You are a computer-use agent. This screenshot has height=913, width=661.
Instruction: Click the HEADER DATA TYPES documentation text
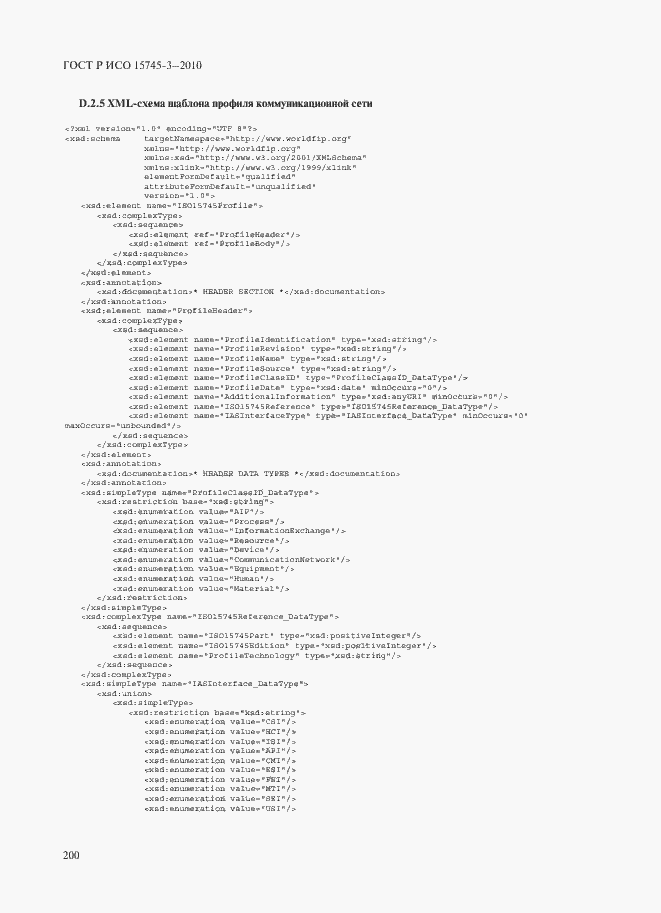pos(249,474)
